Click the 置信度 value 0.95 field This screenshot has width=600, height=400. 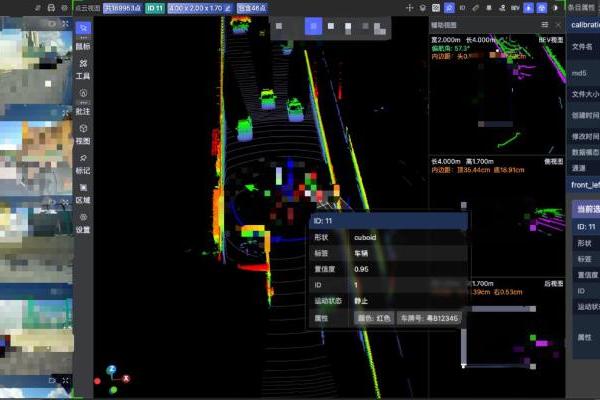pos(361,269)
